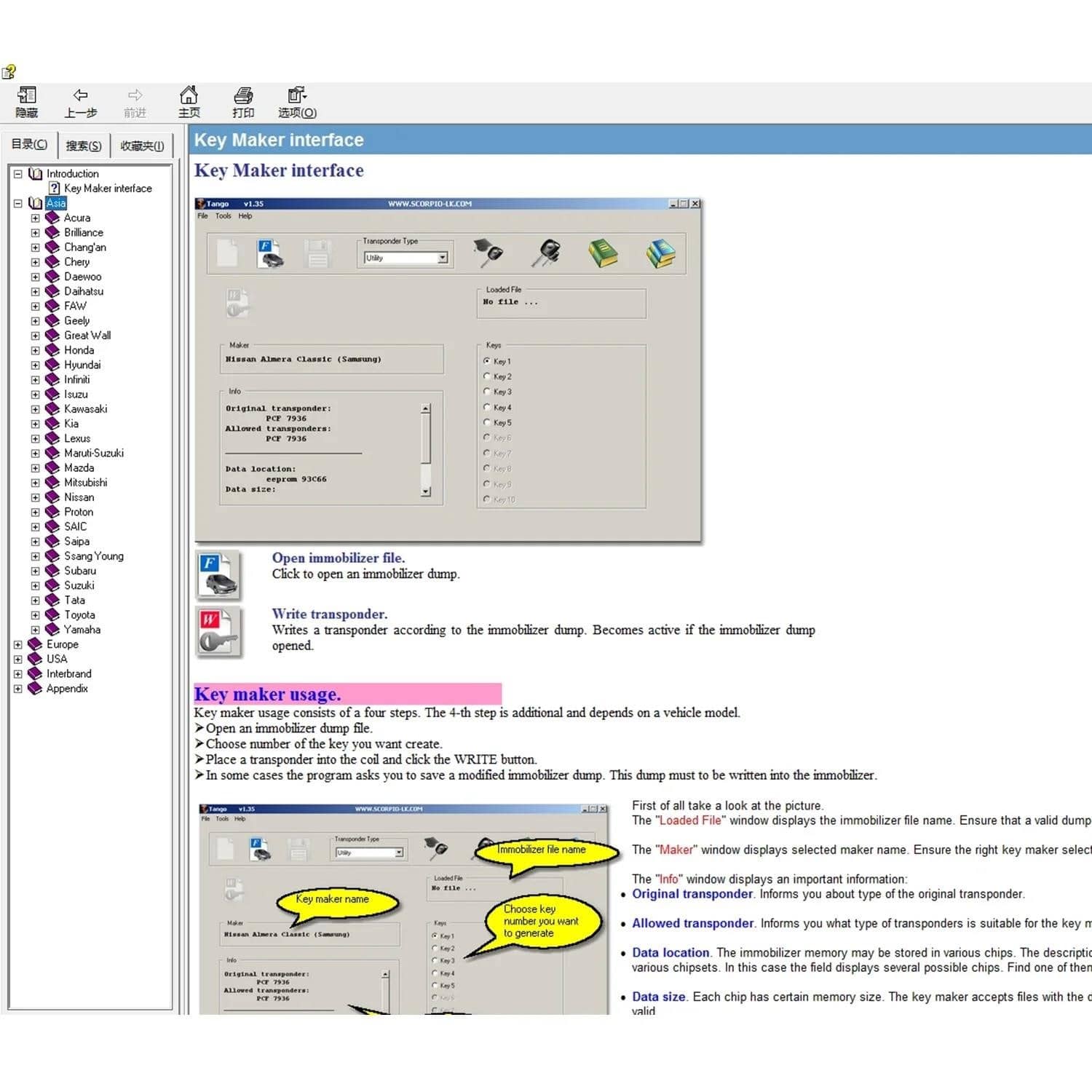Image resolution: width=1092 pixels, height=1092 pixels.
Task: Expand the Nissan tree node
Action: pyautogui.click(x=35, y=497)
